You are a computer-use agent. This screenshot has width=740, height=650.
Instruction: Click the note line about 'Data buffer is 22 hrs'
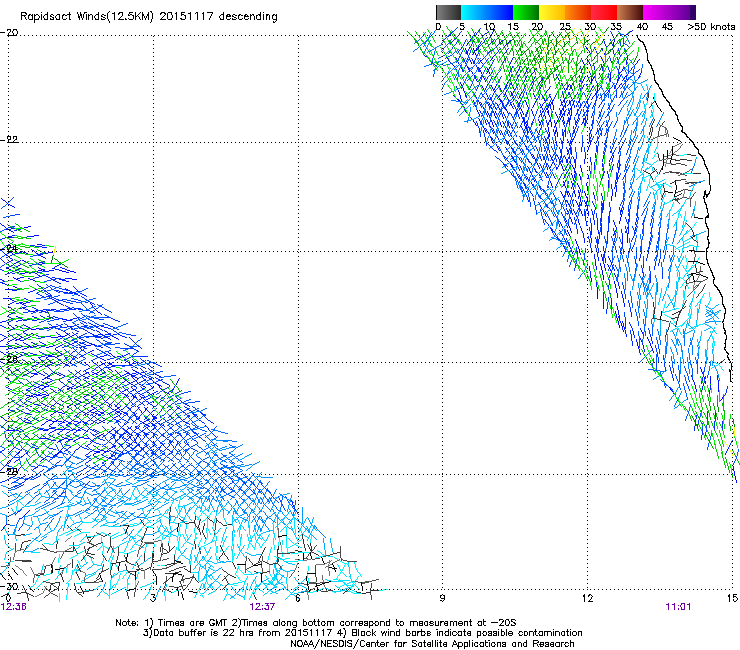[362, 633]
